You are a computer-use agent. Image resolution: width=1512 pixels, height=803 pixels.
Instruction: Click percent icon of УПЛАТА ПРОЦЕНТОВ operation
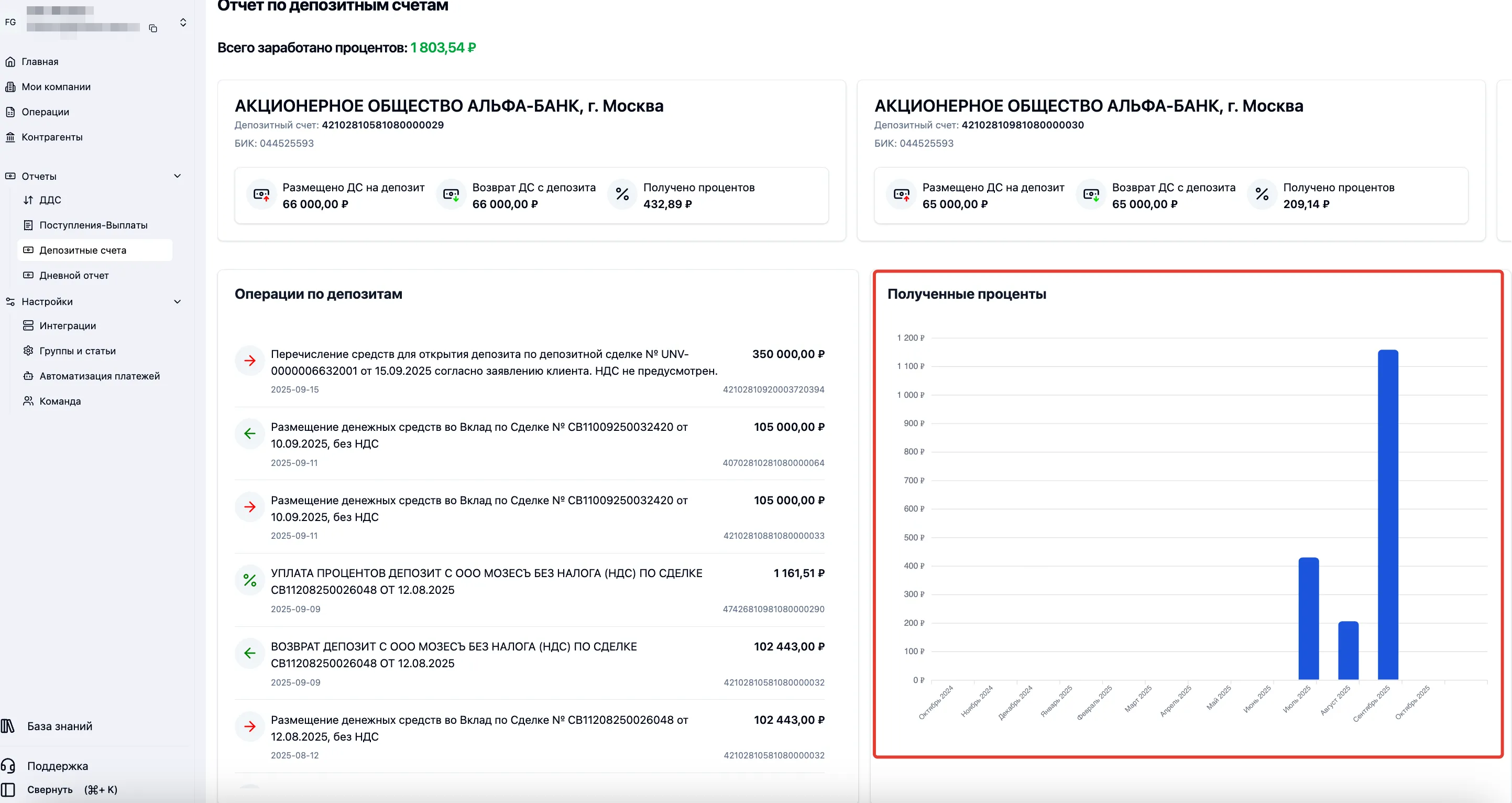point(249,580)
